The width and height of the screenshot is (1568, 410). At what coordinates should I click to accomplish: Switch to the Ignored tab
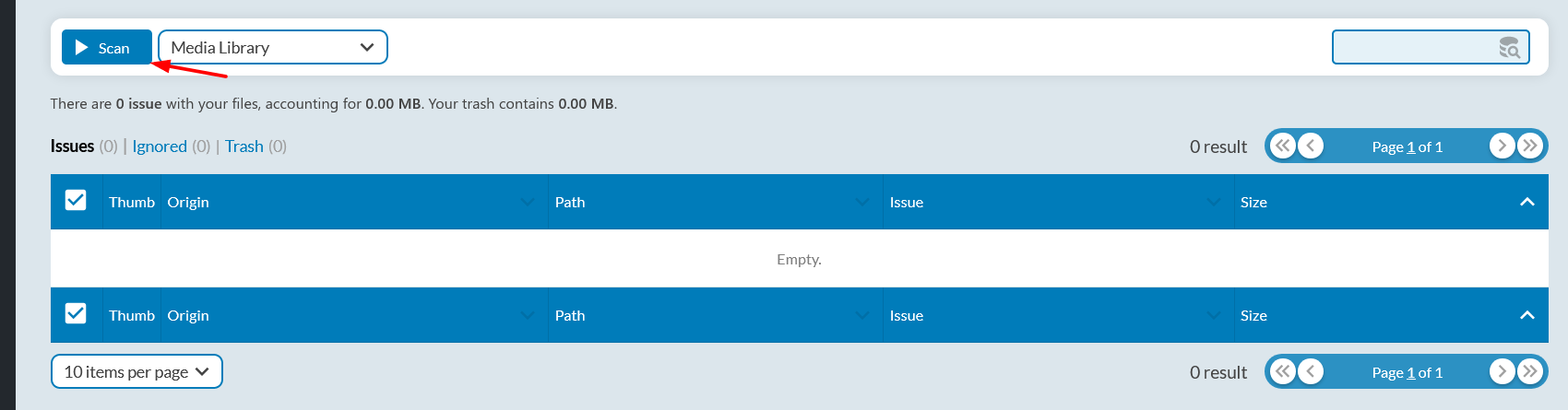(160, 146)
